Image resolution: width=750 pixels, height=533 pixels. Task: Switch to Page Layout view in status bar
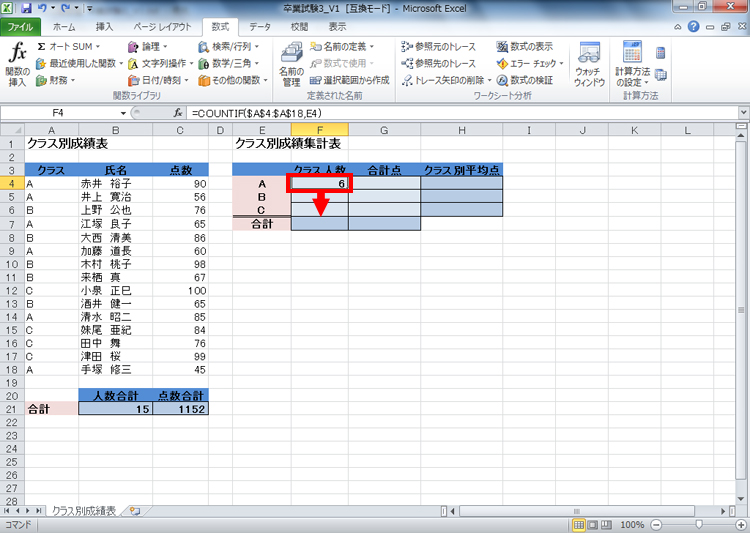click(x=592, y=525)
